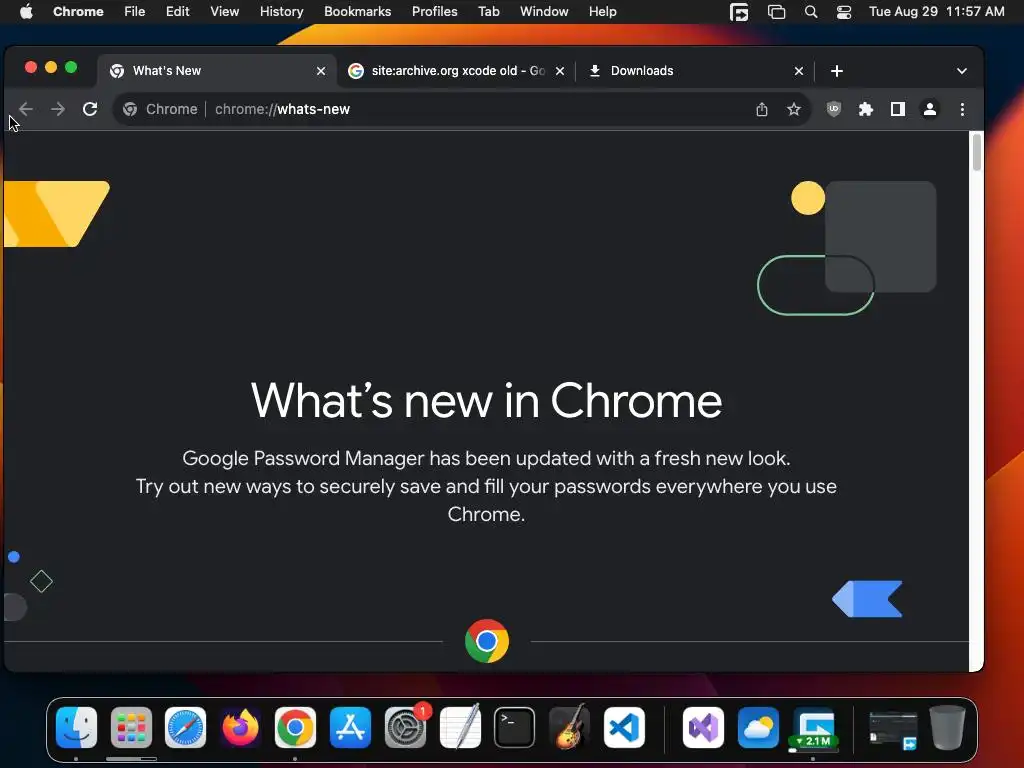The width and height of the screenshot is (1024, 768).
Task: Open the Window menu
Action: click(x=544, y=11)
